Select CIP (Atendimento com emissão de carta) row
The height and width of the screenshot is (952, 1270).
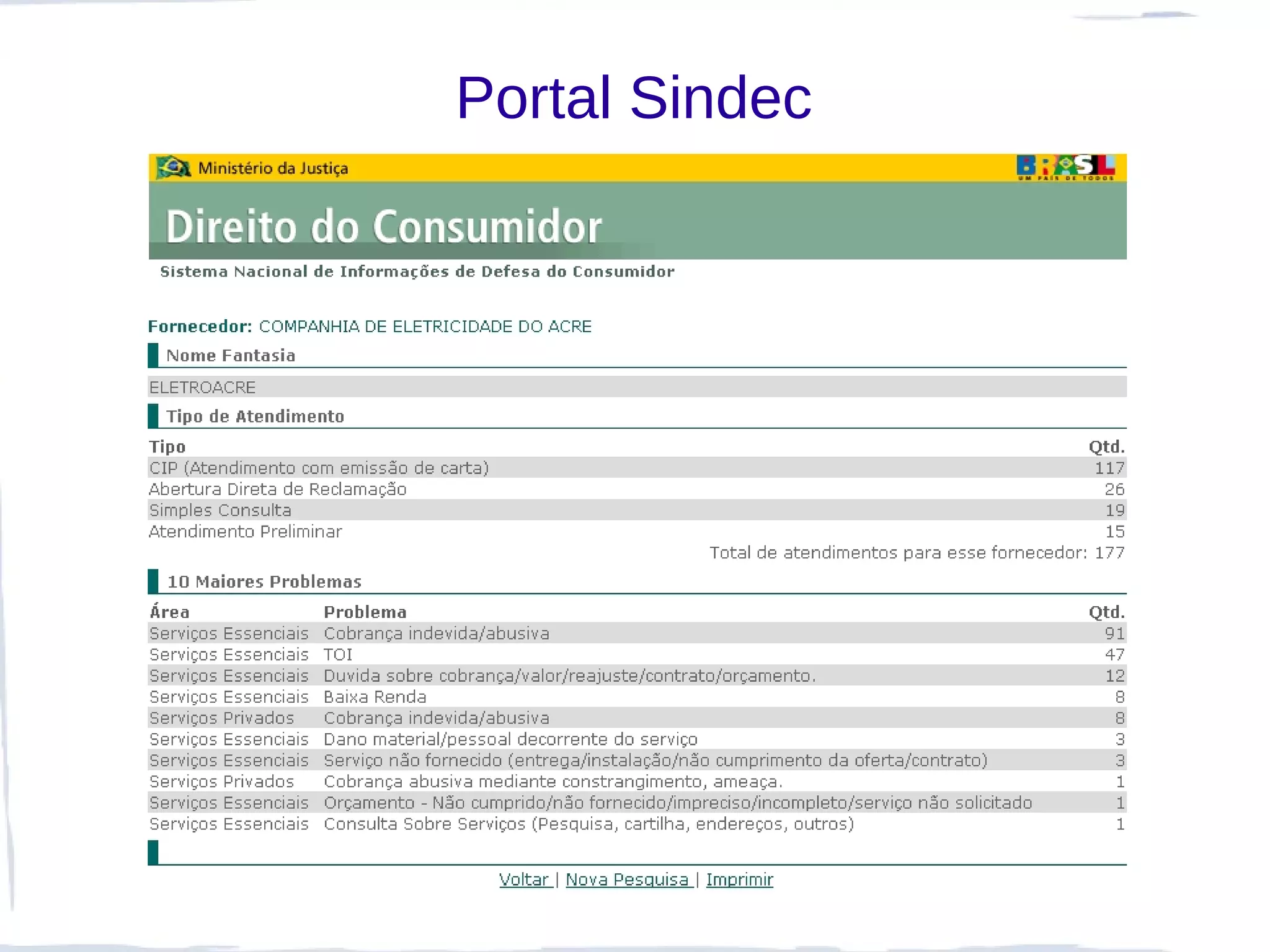pyautogui.click(x=637, y=467)
